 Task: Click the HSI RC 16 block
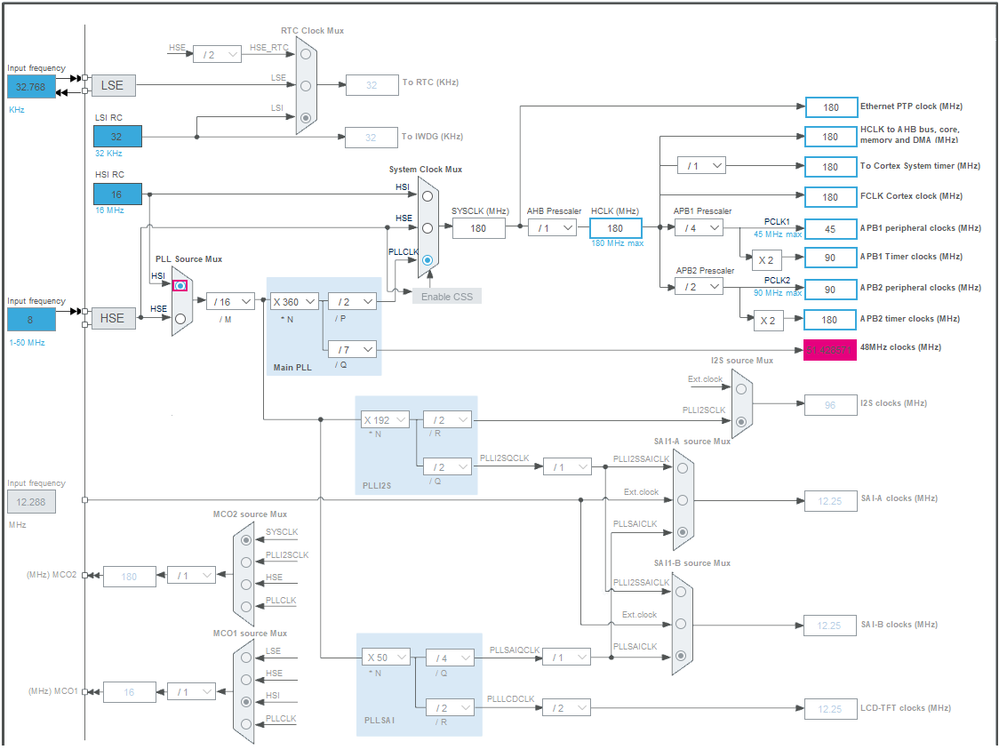117,194
